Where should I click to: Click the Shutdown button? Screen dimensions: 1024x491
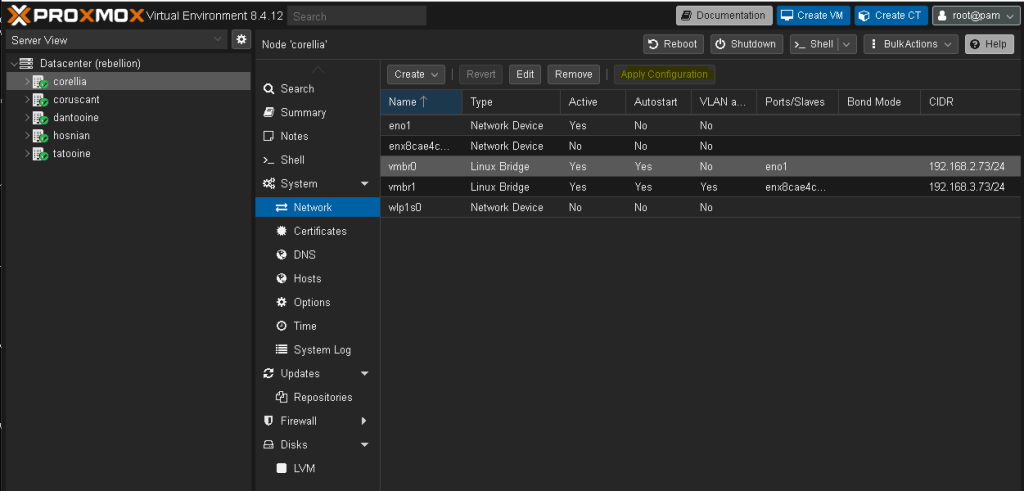[x=746, y=44]
